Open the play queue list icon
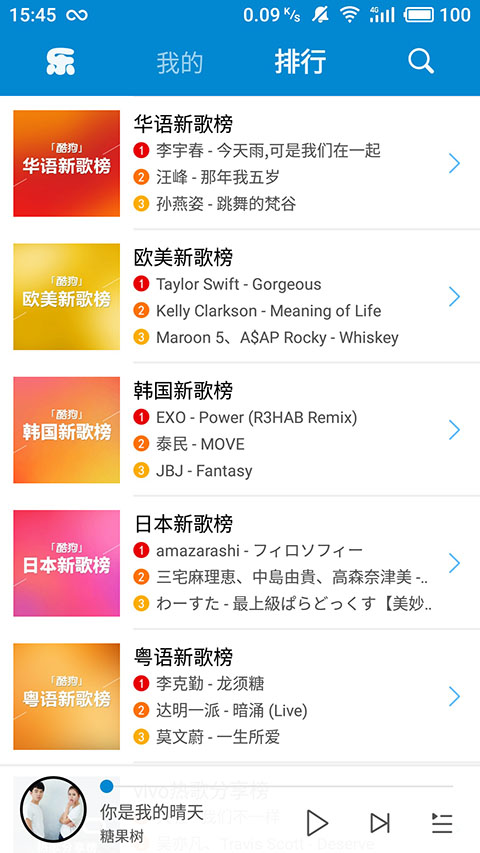Image resolution: width=480 pixels, height=853 pixels. click(x=442, y=823)
